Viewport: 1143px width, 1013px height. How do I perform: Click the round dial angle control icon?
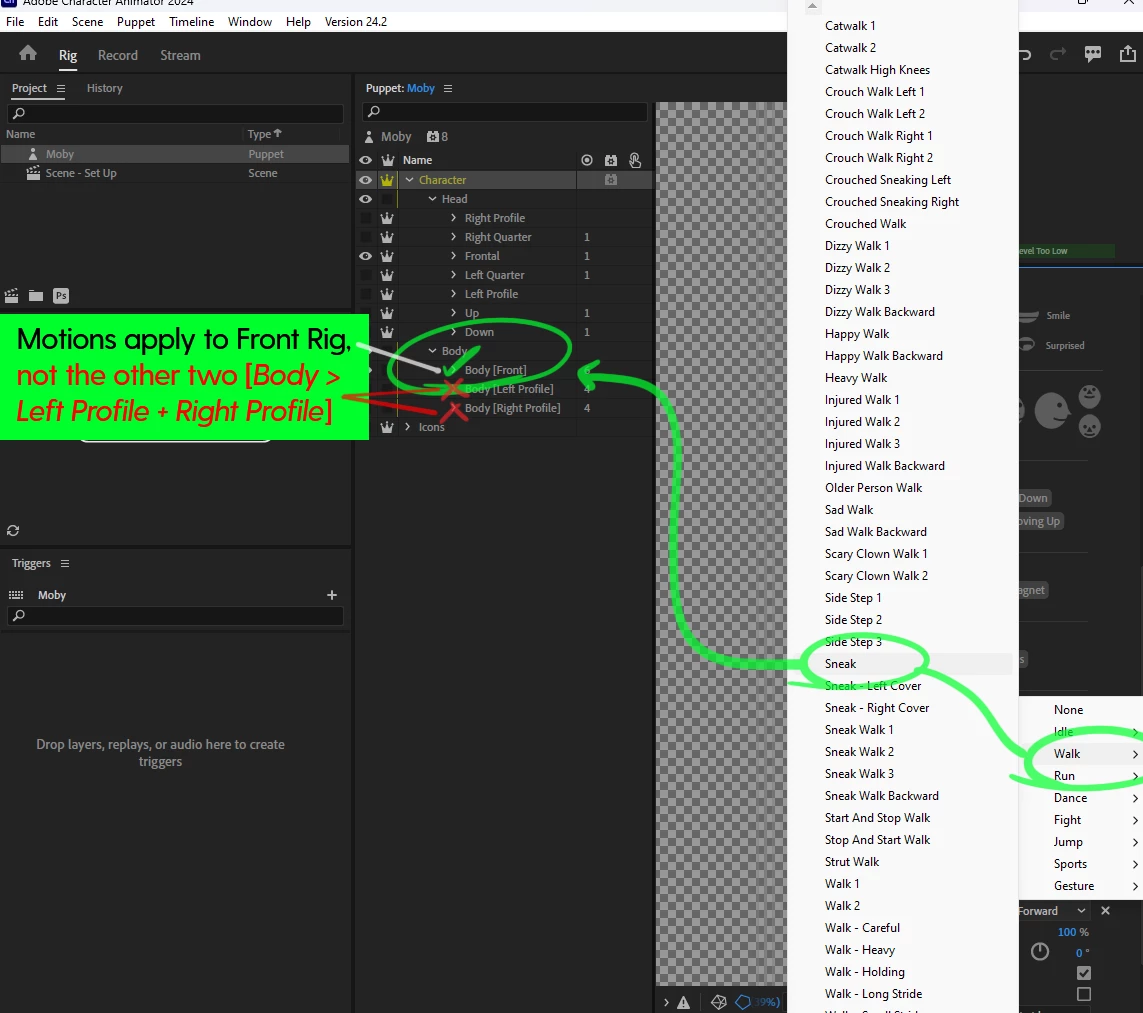coord(1040,951)
